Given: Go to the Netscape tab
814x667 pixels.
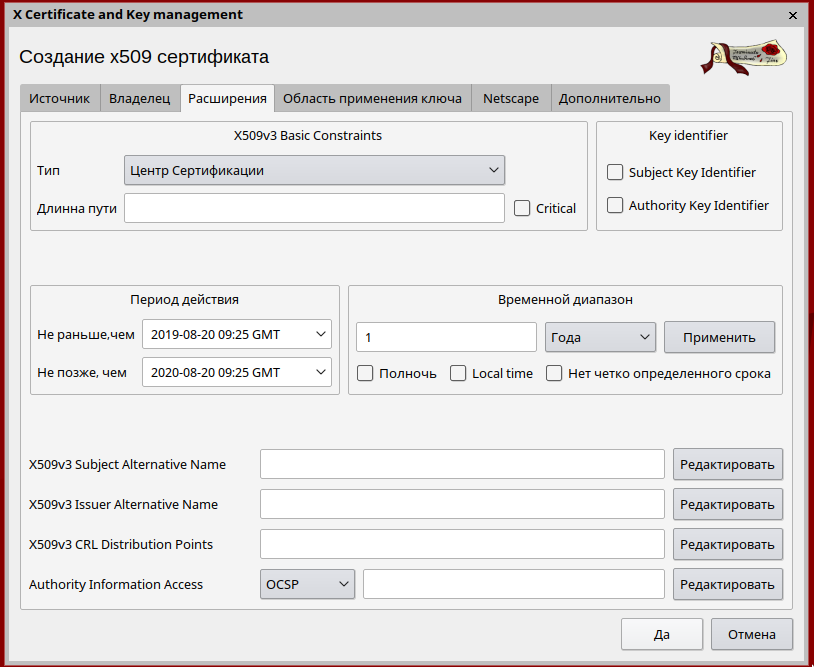Looking at the screenshot, I should 510,98.
